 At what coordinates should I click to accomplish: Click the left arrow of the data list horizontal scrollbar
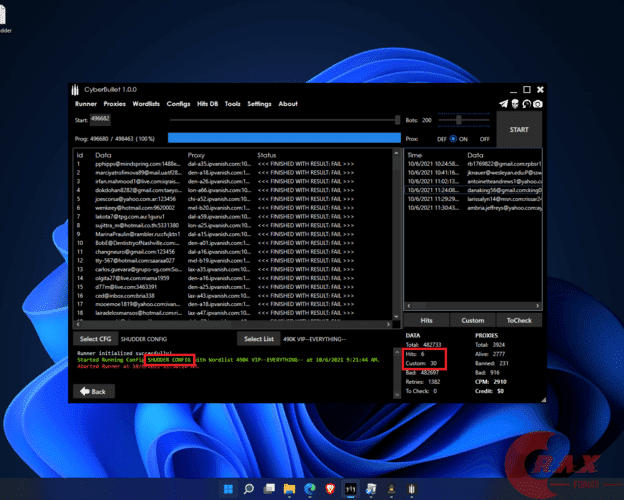coord(78,324)
